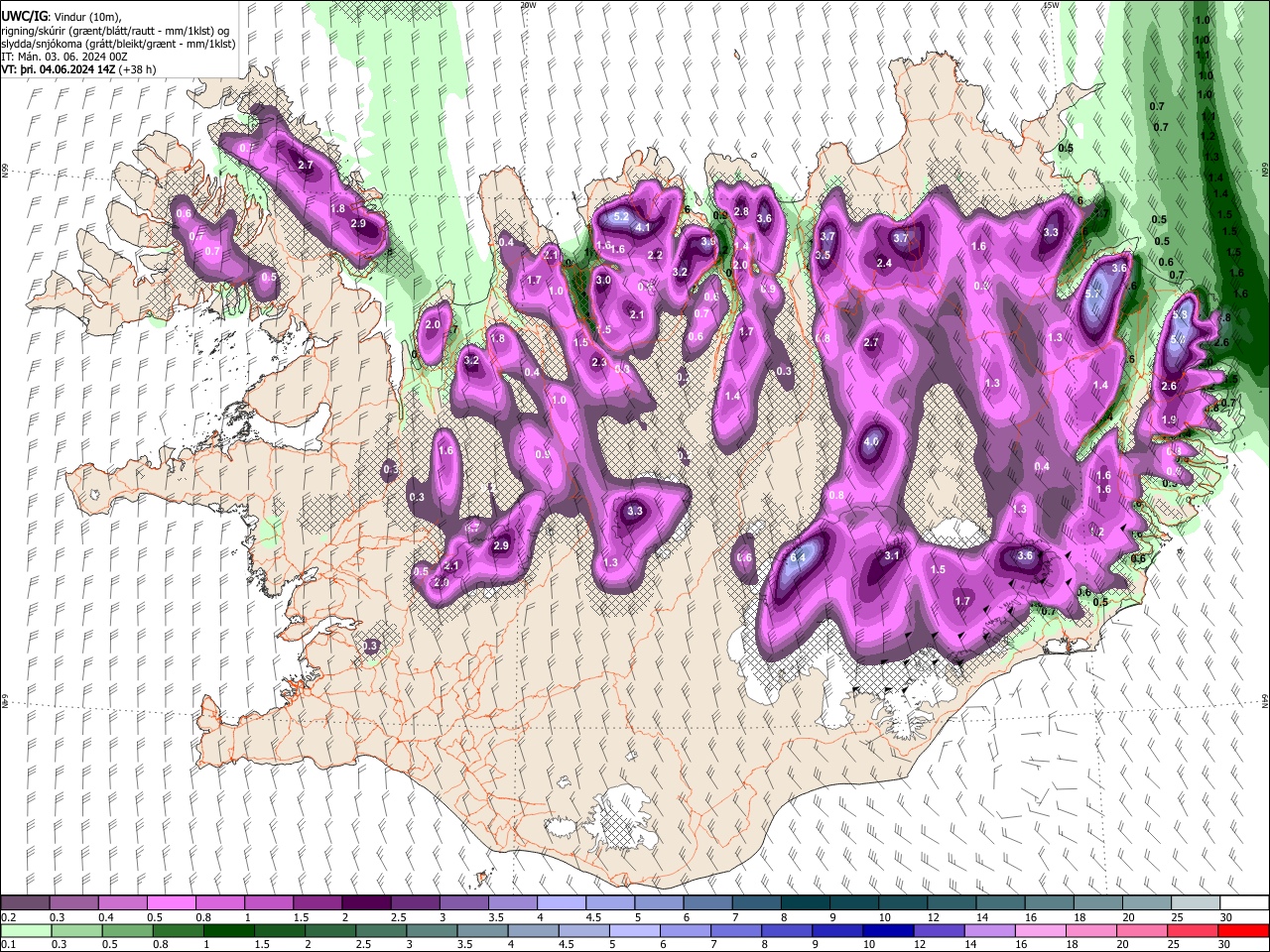Click the dark green 1–1.5 rain legend swatch
The width and height of the screenshot is (1270, 952).
[x=230, y=930]
